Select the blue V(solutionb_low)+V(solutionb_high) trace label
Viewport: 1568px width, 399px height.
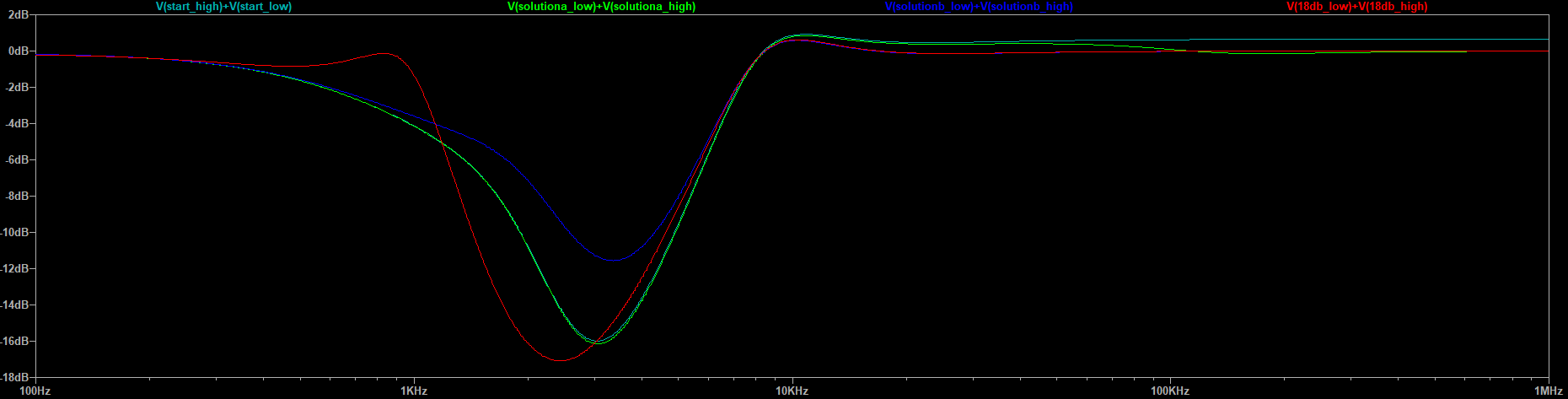(x=979, y=7)
